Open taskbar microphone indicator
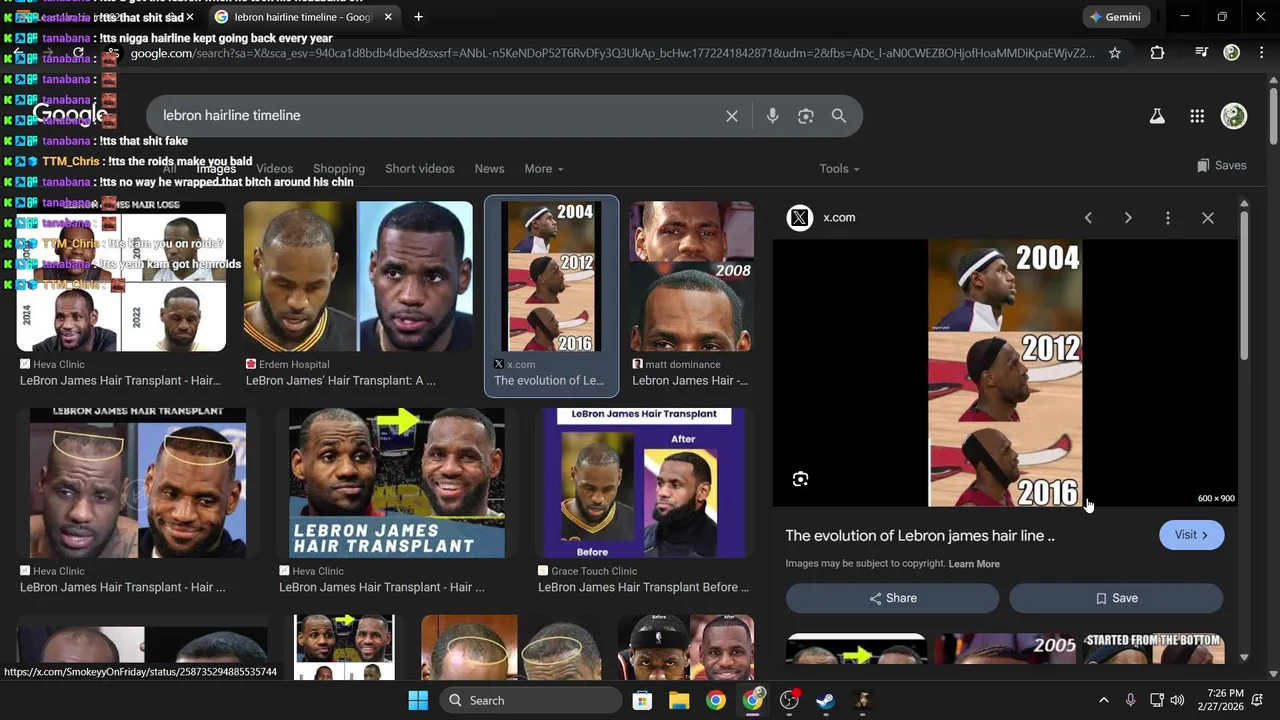 click(1130, 700)
